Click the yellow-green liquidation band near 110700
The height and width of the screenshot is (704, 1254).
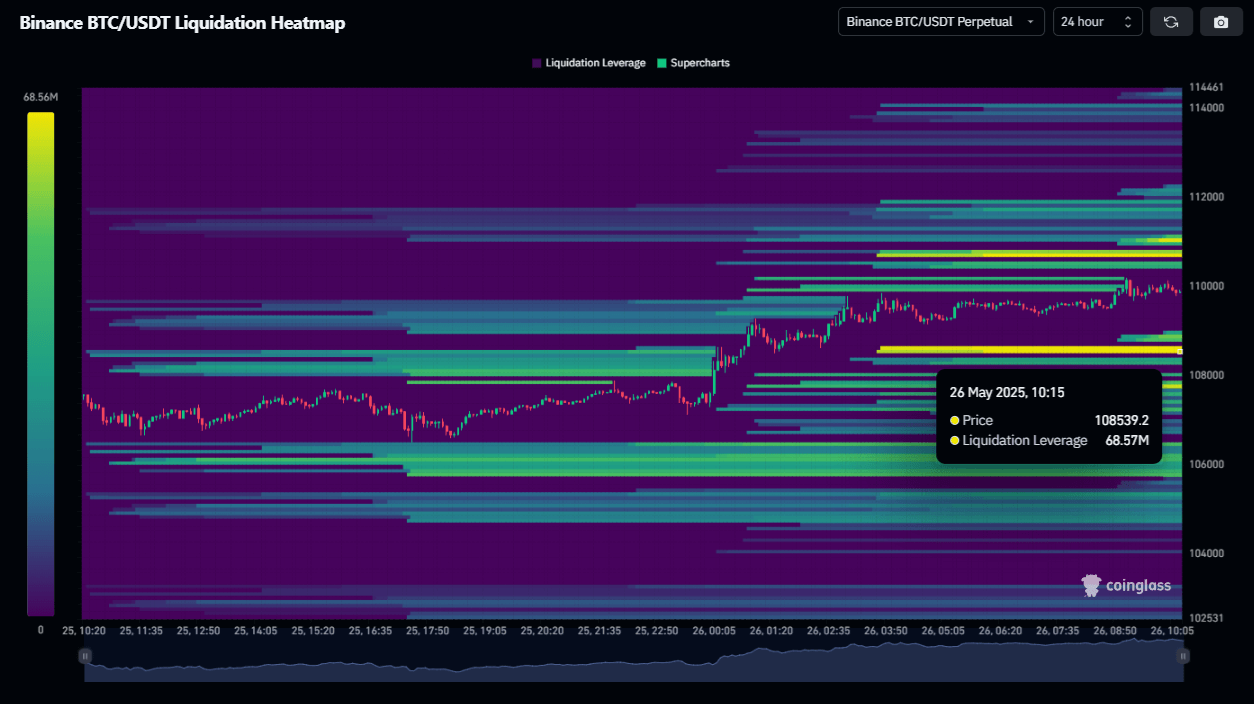pyautogui.click(x=1030, y=254)
